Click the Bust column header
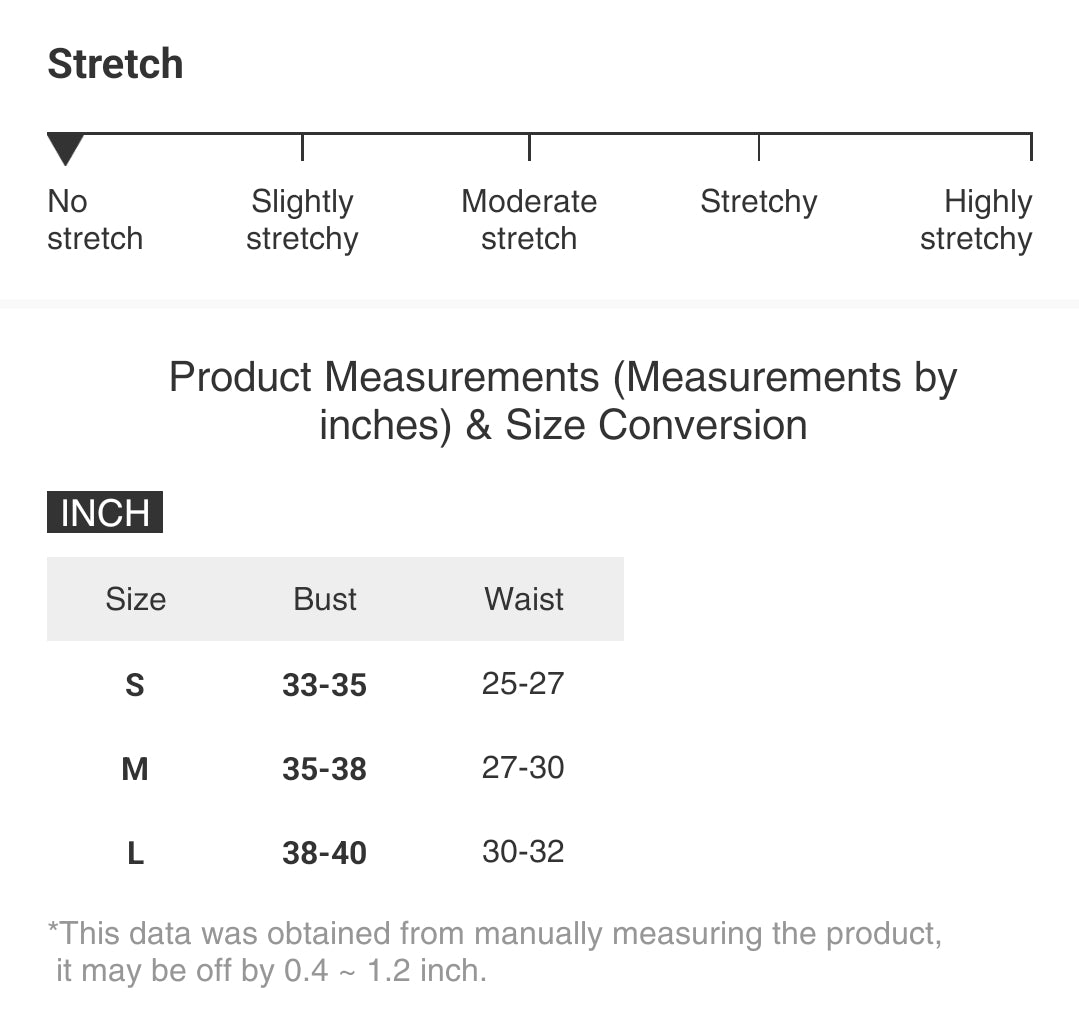The height and width of the screenshot is (1022, 1079). (325, 599)
